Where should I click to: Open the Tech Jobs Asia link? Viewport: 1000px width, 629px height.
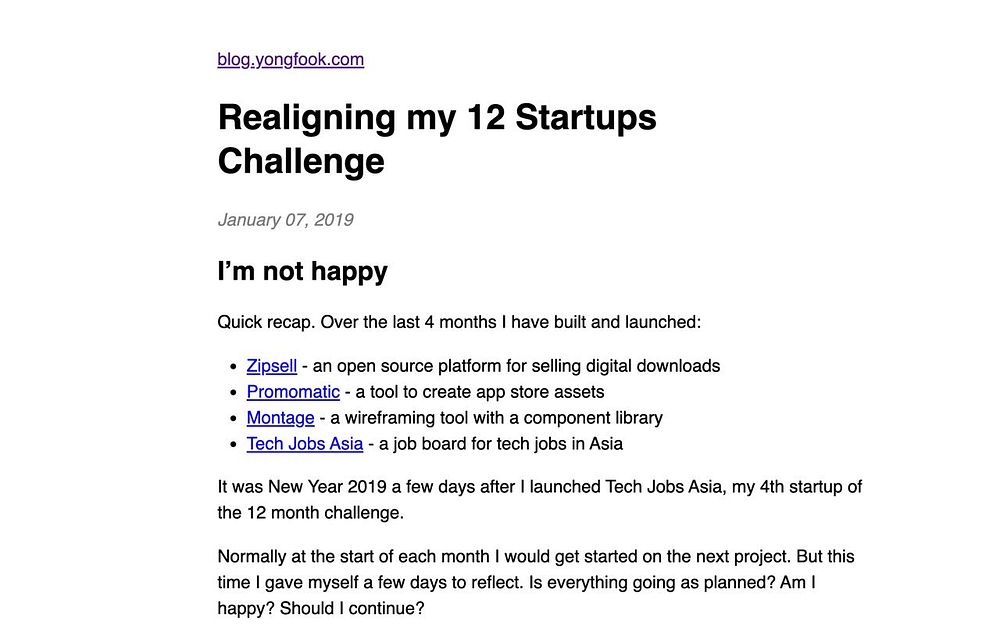coord(305,444)
